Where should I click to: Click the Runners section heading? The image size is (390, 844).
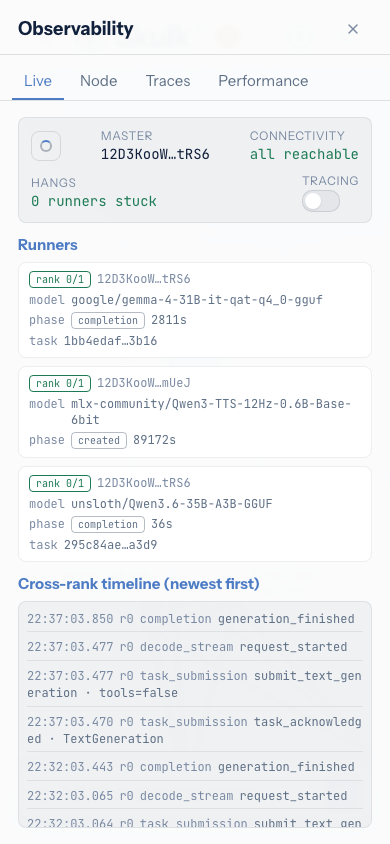48,245
